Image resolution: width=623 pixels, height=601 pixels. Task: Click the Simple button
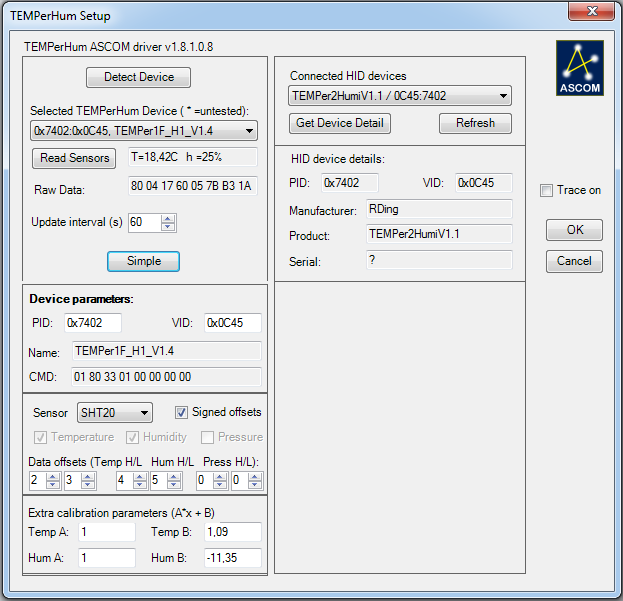[143, 261]
